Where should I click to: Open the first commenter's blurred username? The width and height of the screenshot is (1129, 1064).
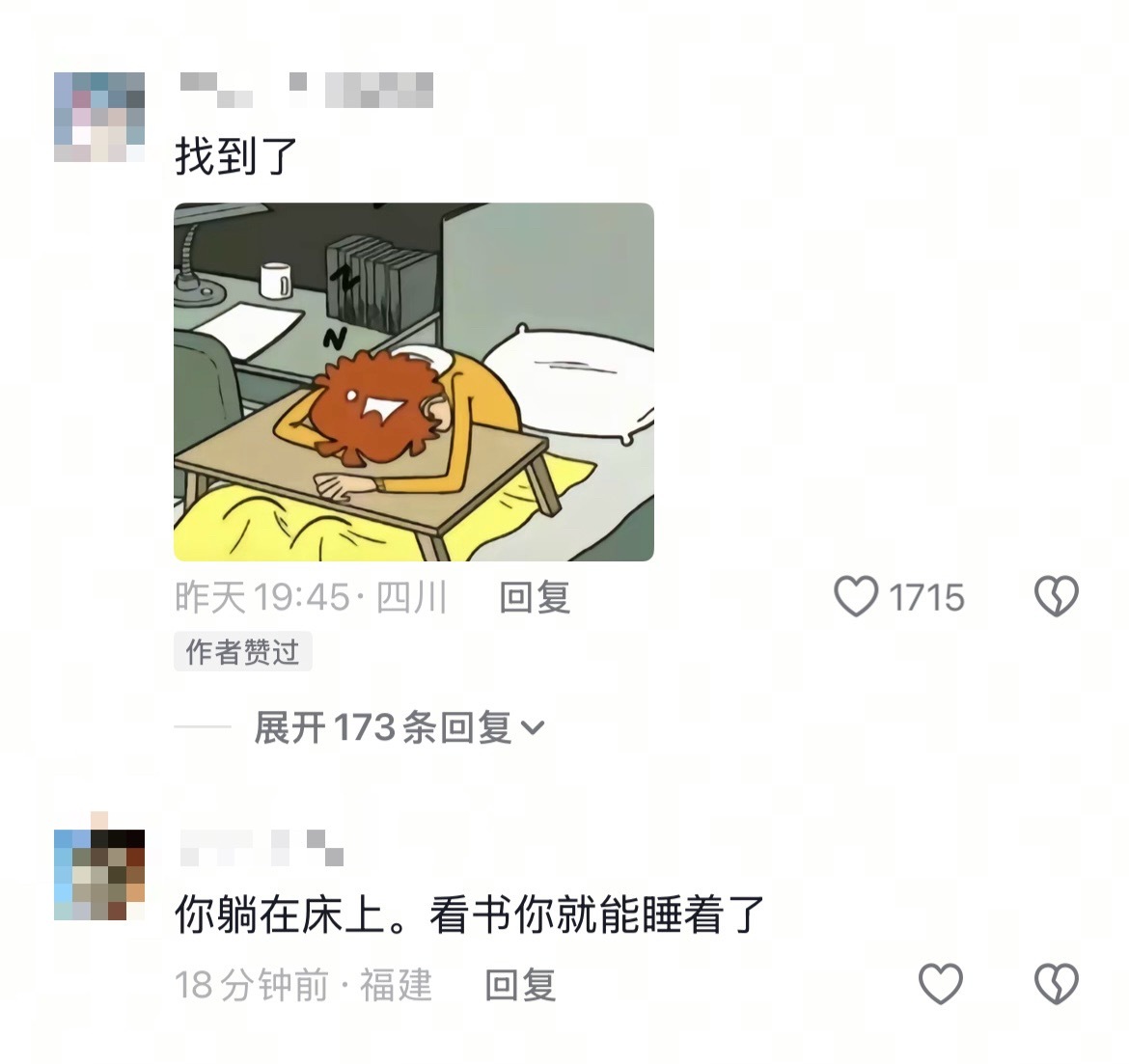tap(306, 90)
